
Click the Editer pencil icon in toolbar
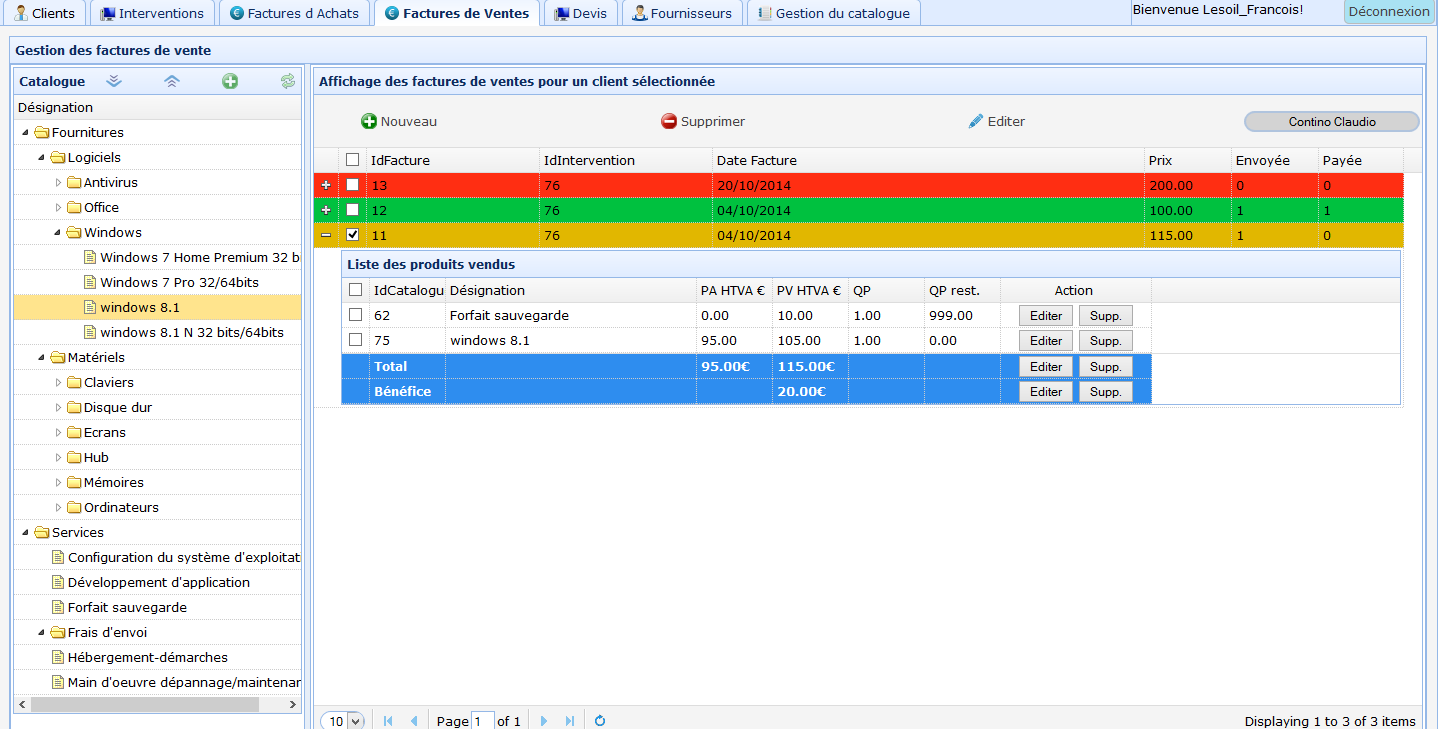pos(976,121)
